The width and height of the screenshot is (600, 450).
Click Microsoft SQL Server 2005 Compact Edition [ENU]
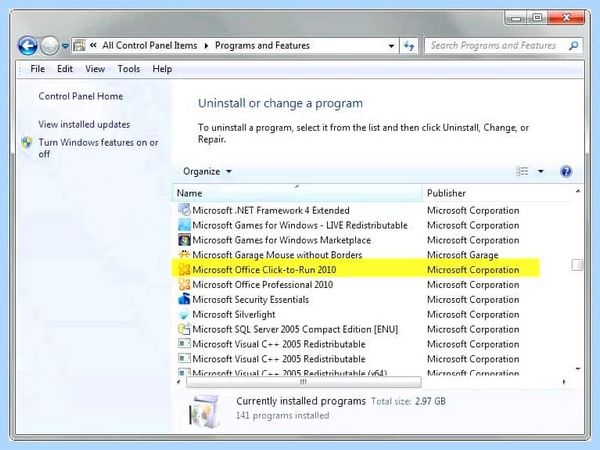(295, 329)
